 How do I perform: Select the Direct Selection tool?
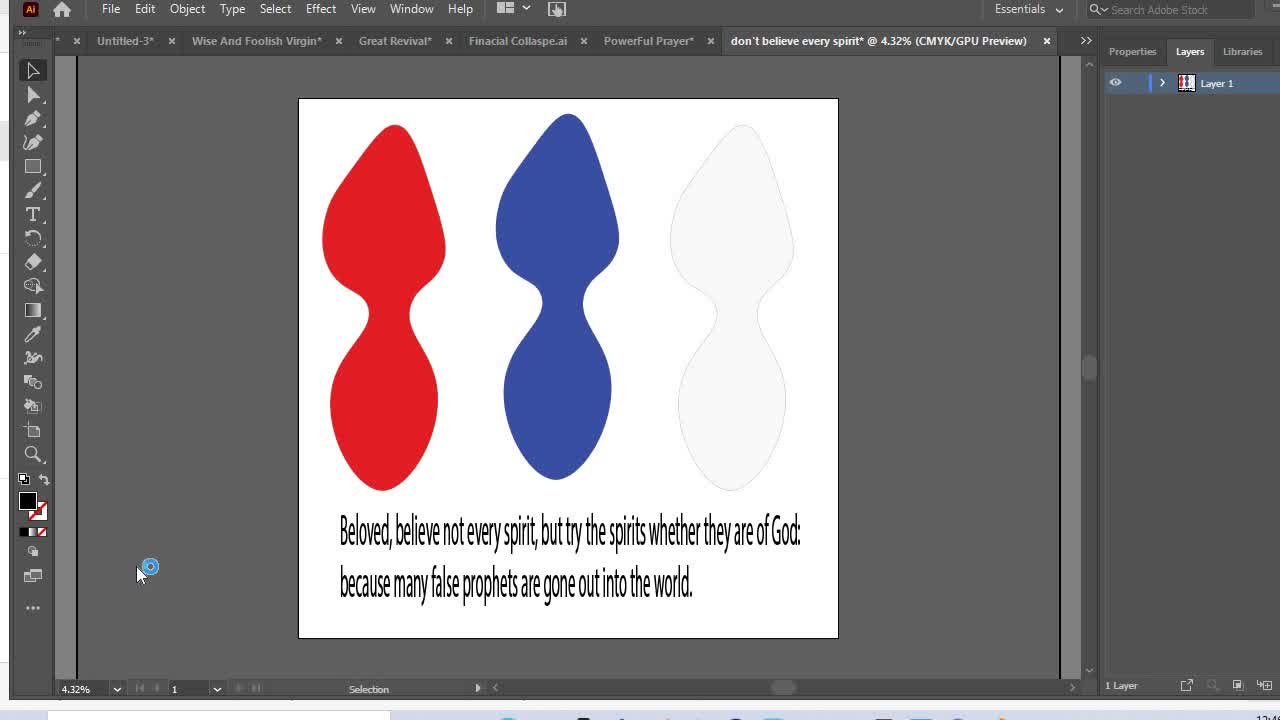[x=33, y=94]
